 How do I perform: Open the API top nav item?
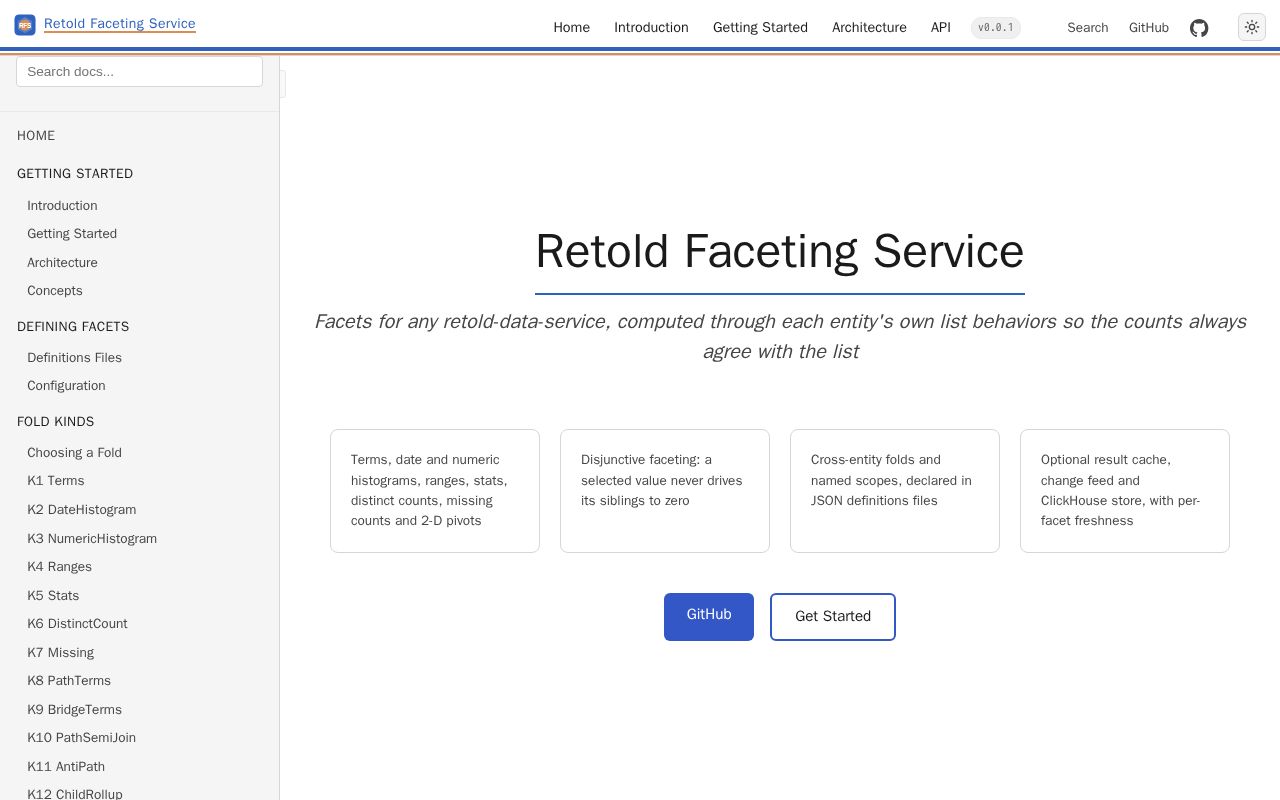pyautogui.click(x=941, y=28)
